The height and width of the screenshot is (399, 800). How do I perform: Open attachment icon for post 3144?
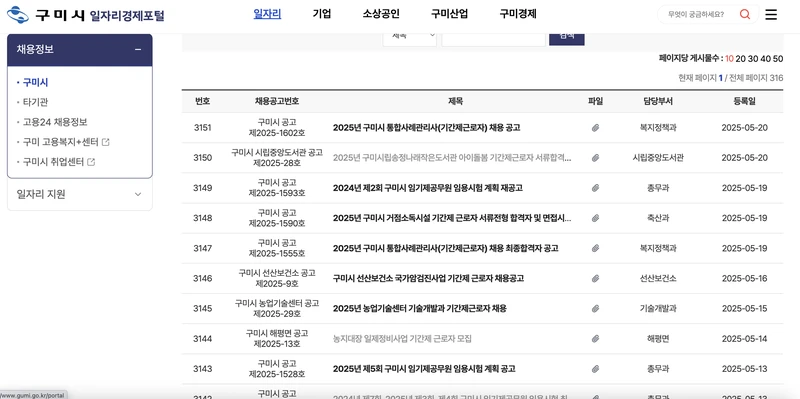tap(595, 338)
